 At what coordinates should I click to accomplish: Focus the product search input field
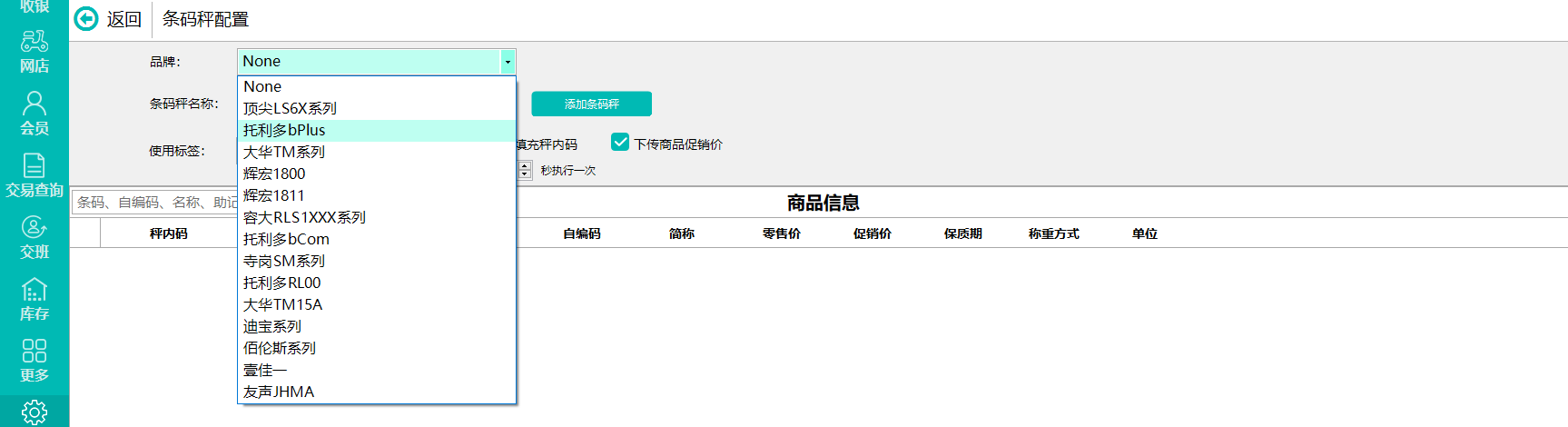click(154, 202)
